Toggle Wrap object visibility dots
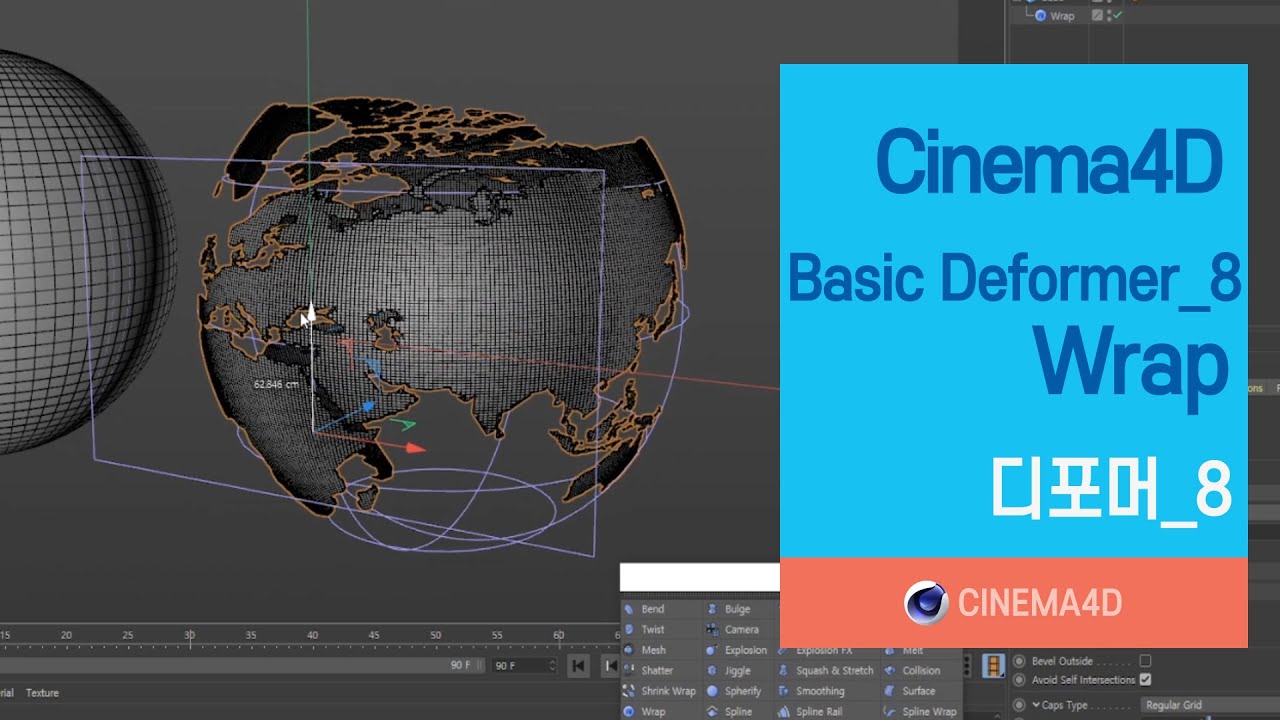Screen dimensions: 1280x720 coord(1108,16)
